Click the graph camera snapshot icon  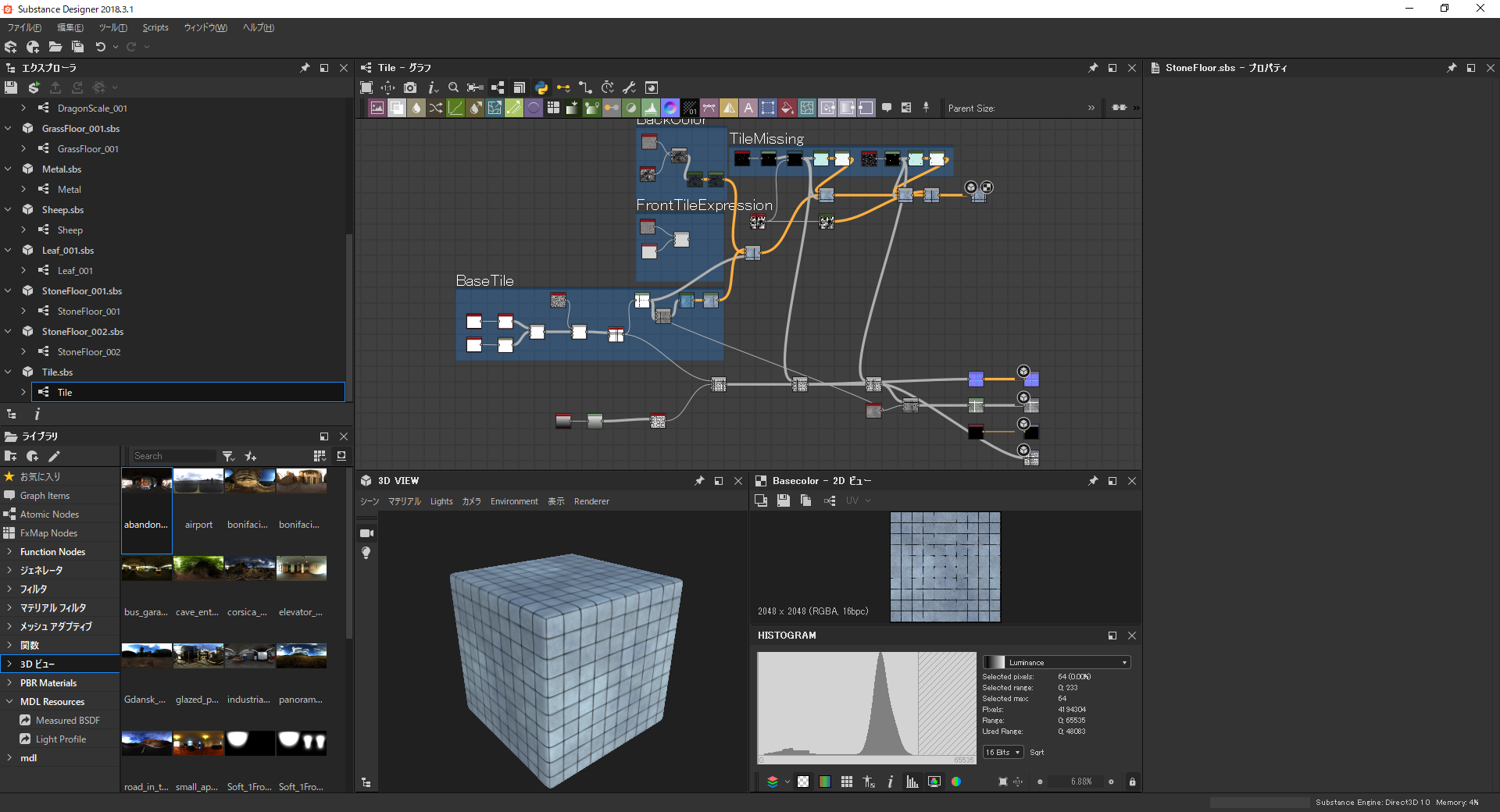click(410, 87)
